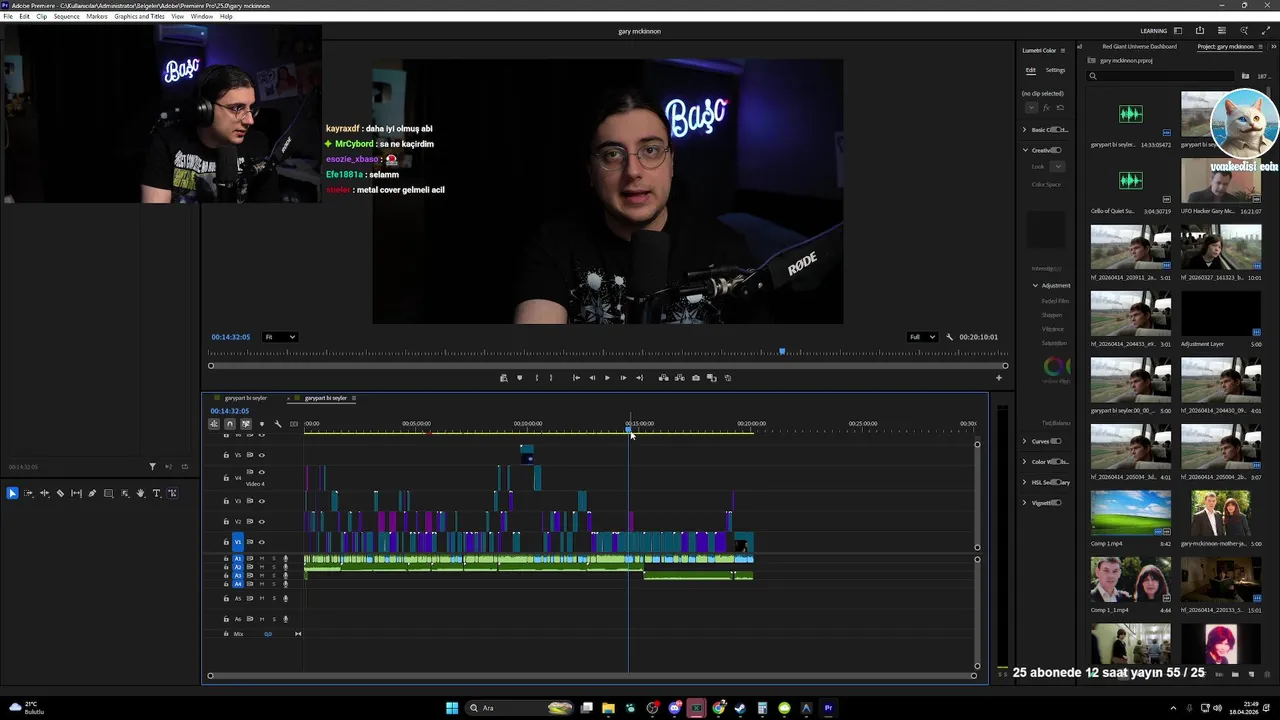This screenshot has height=720, width=1280.
Task: Click the Lift button in Program monitor
Action: coord(663,378)
